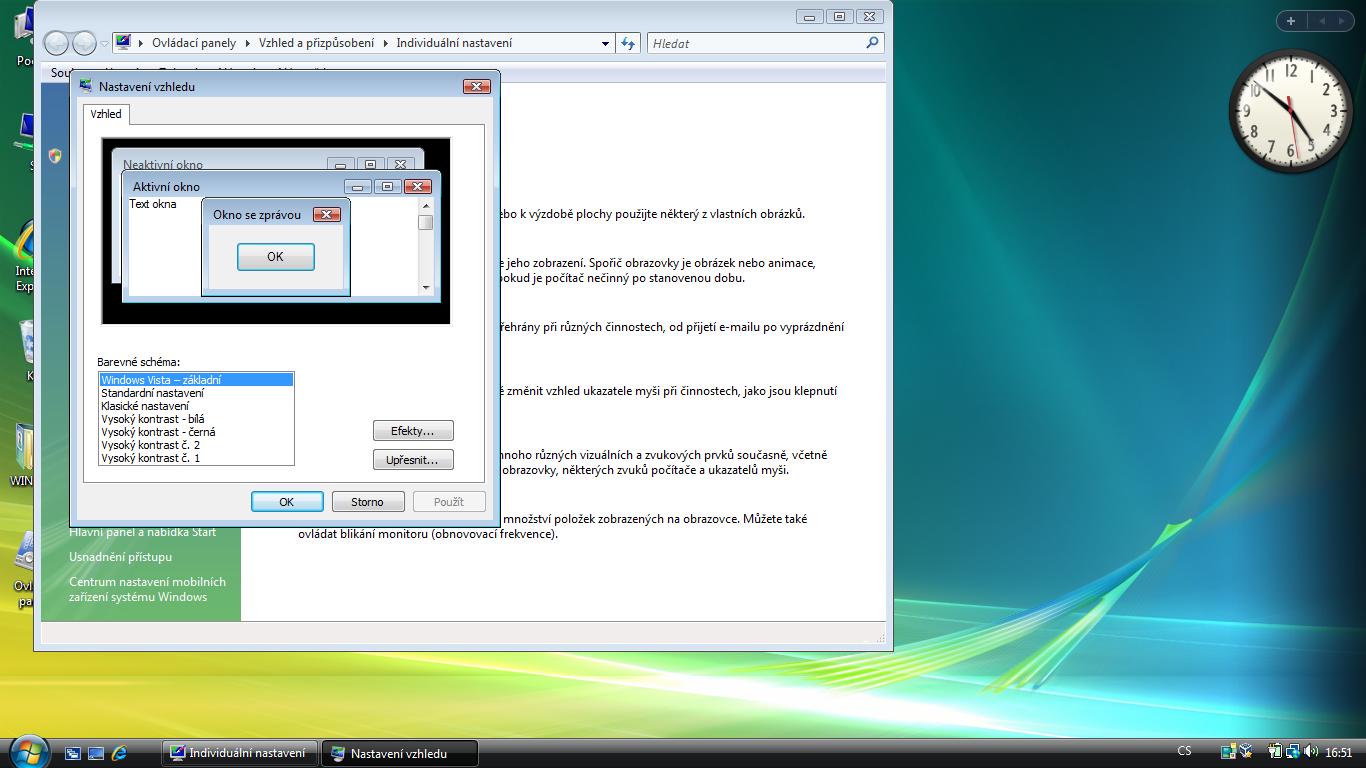
Task: Click the sidebar add gadgets plus button
Action: point(1291,20)
